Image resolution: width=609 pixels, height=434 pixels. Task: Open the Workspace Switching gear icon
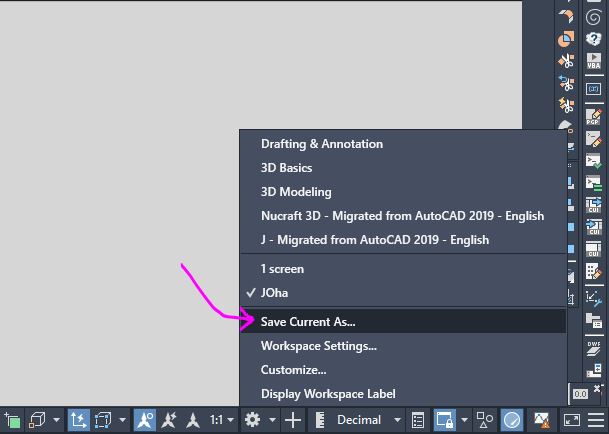click(x=253, y=420)
